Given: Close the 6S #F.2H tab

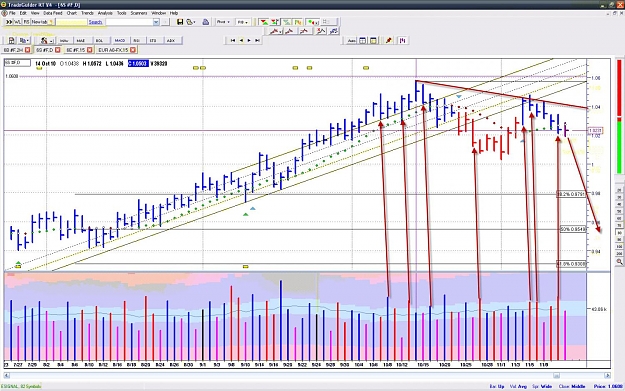Looking at the screenshot, I should point(28,50).
